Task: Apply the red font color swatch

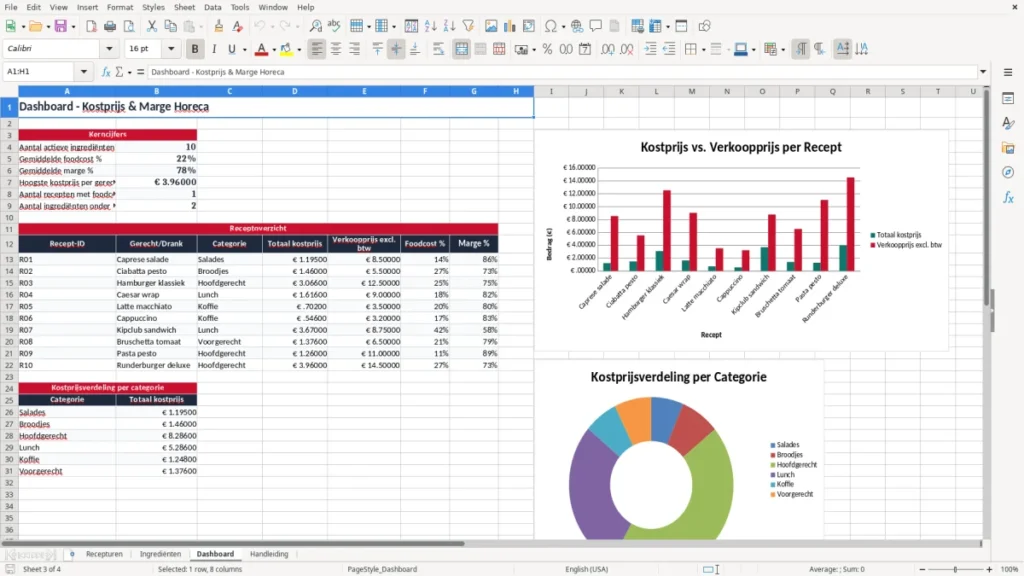Action: 261,49
